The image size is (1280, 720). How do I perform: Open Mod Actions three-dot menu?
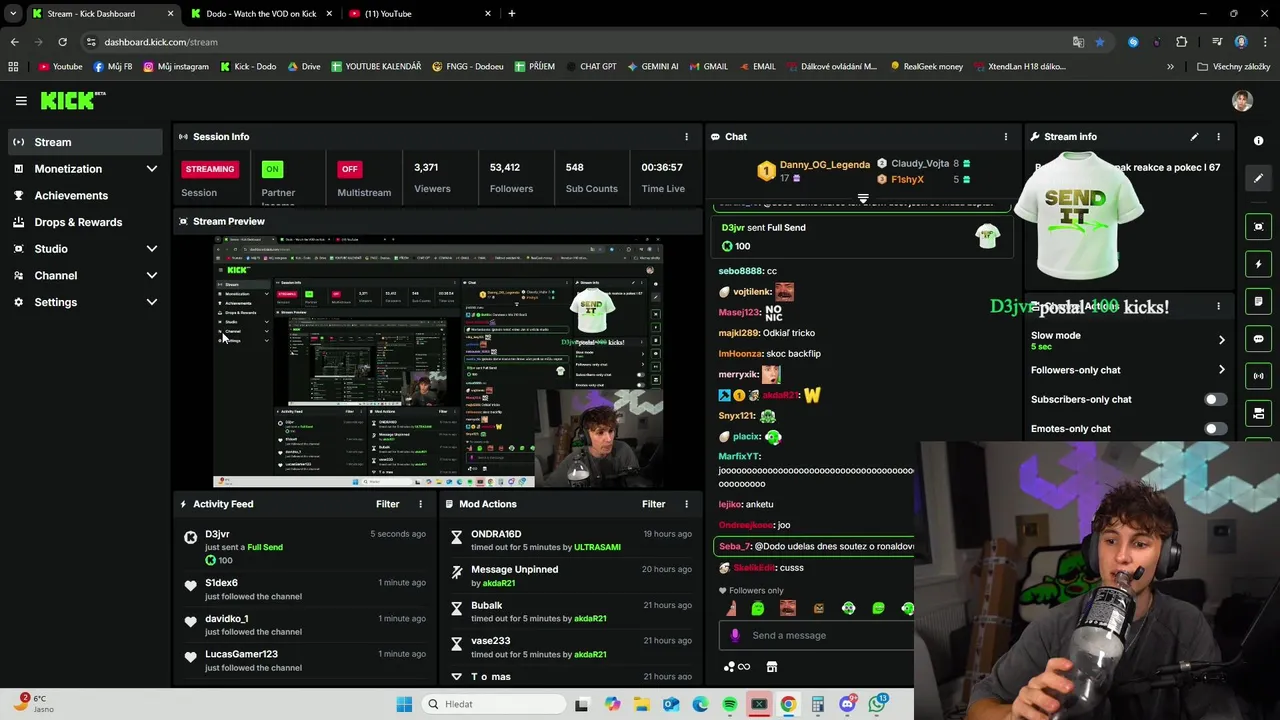pyautogui.click(x=686, y=505)
